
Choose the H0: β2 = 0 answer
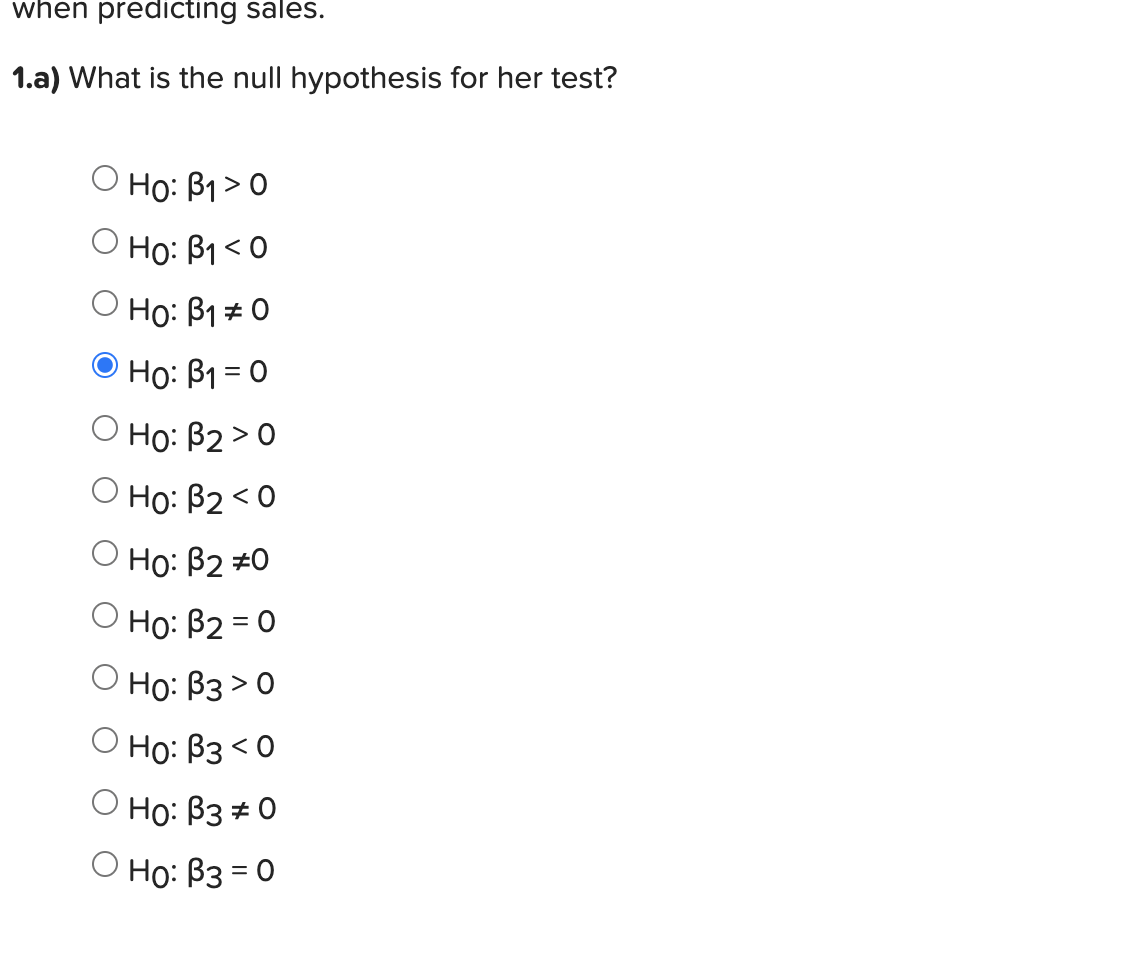click(x=104, y=614)
